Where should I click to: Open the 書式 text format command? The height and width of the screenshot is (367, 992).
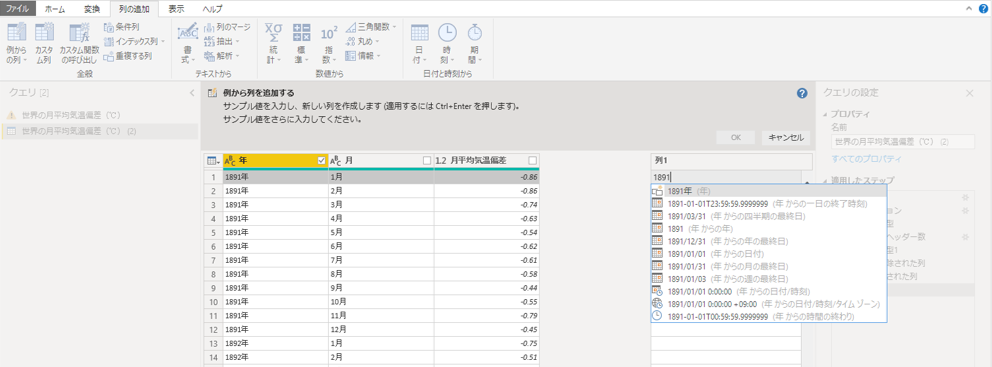point(187,42)
